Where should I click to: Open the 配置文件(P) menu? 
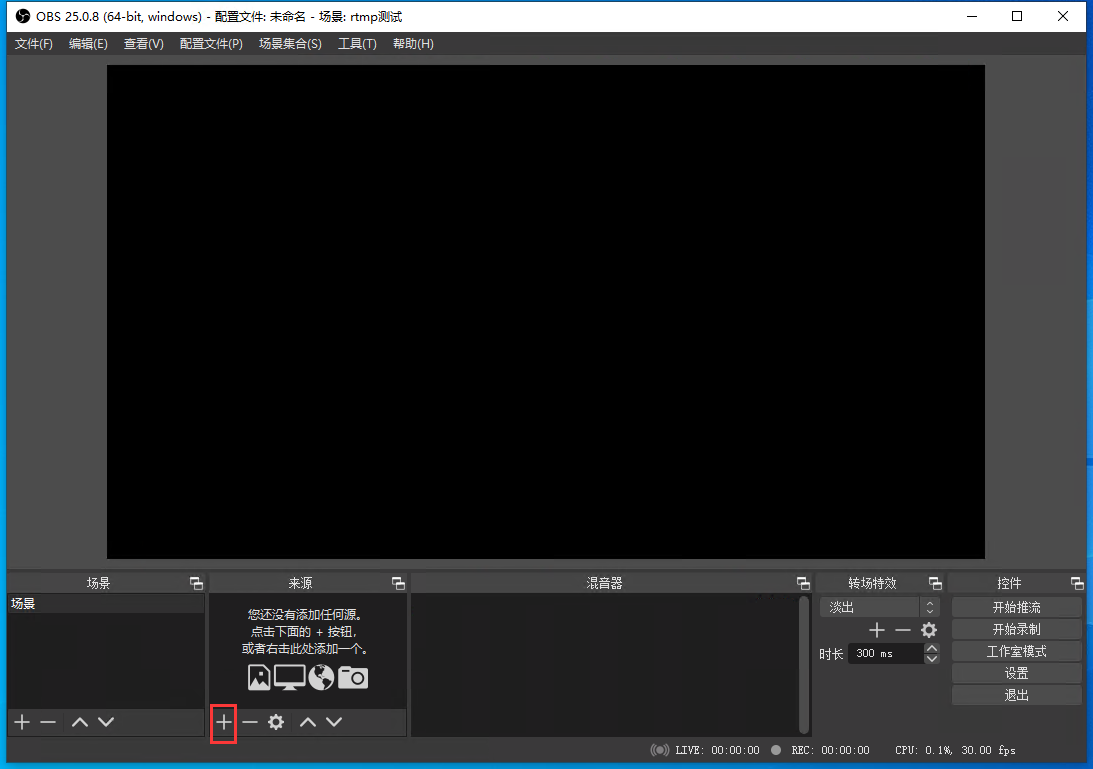click(211, 44)
